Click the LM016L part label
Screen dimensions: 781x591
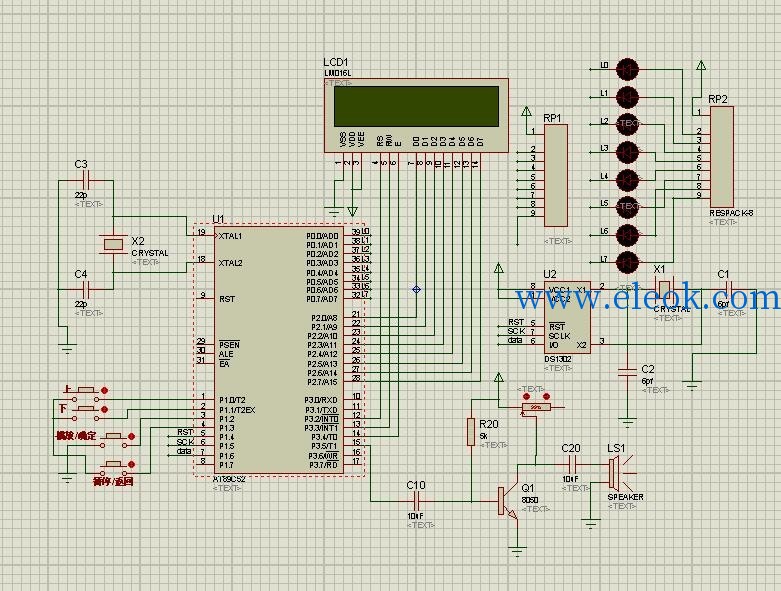[338, 73]
